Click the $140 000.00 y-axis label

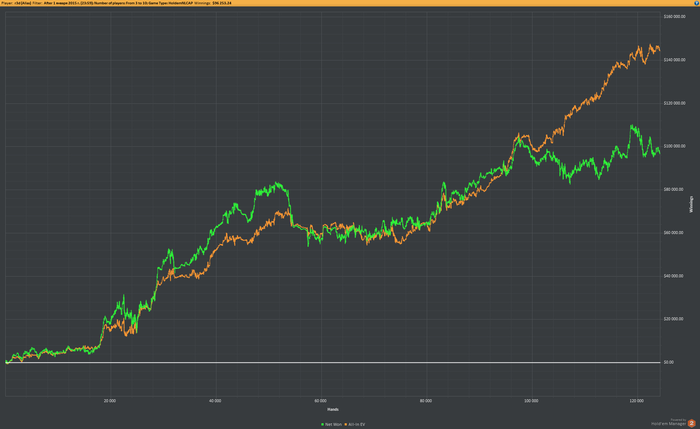click(x=675, y=60)
